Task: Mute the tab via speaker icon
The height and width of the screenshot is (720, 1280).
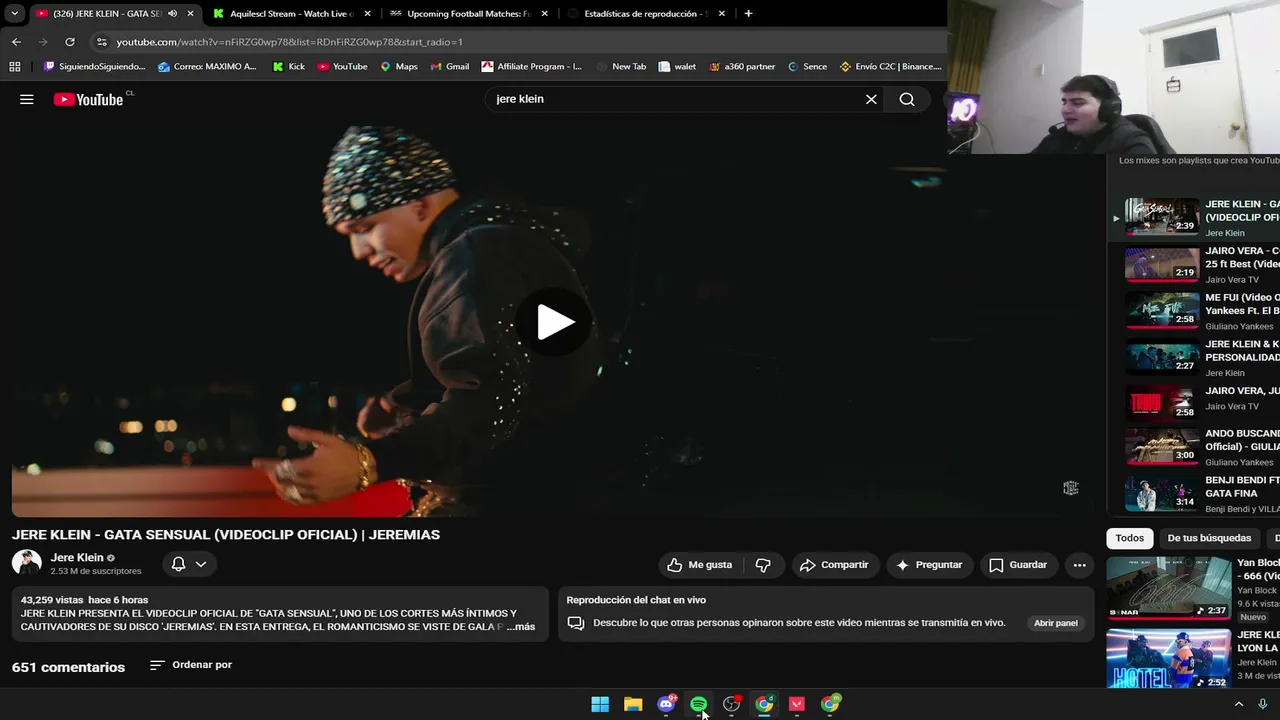Action: (172, 14)
